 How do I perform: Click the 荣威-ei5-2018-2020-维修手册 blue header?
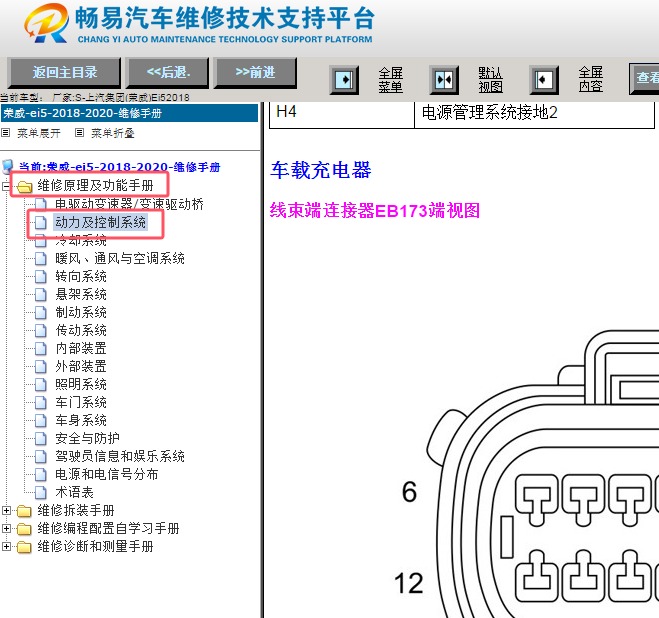[x=129, y=114]
